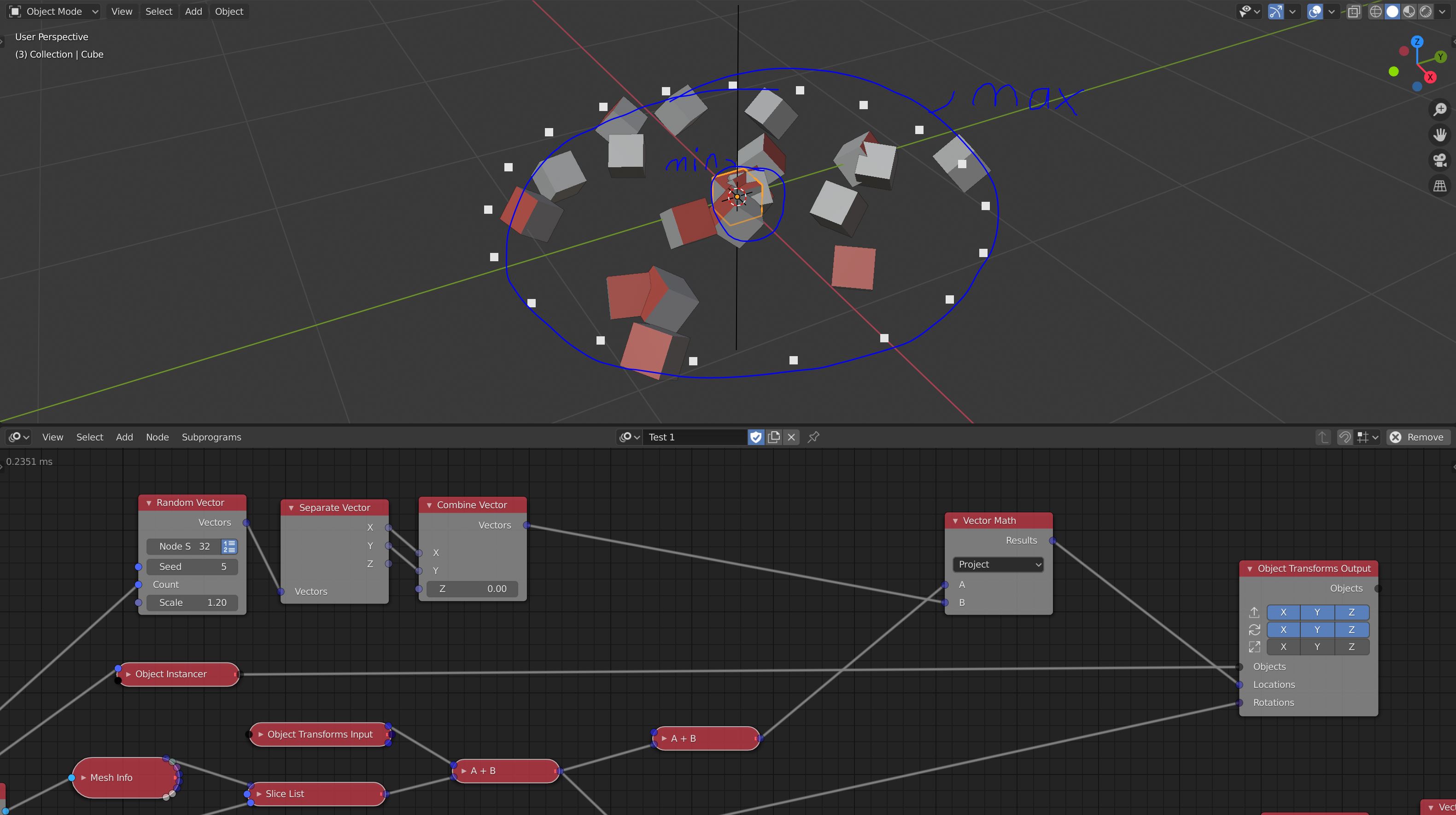Toggle rotation Y in Transforms Output
1456x815 pixels.
(1317, 630)
